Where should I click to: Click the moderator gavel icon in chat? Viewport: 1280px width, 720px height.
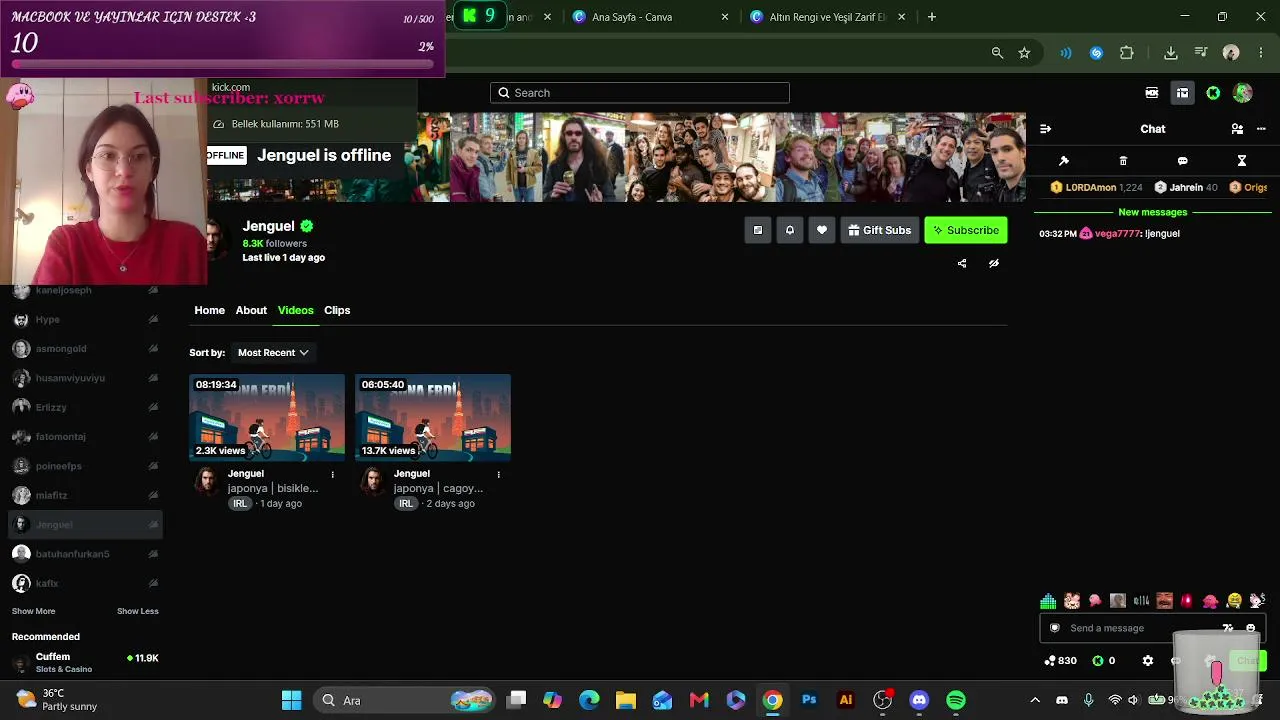click(1064, 161)
